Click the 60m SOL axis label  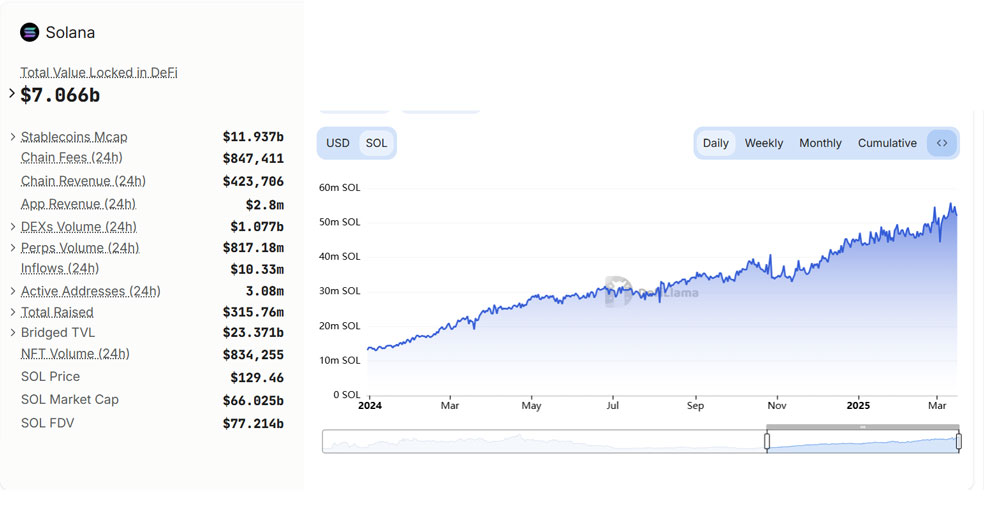340,188
